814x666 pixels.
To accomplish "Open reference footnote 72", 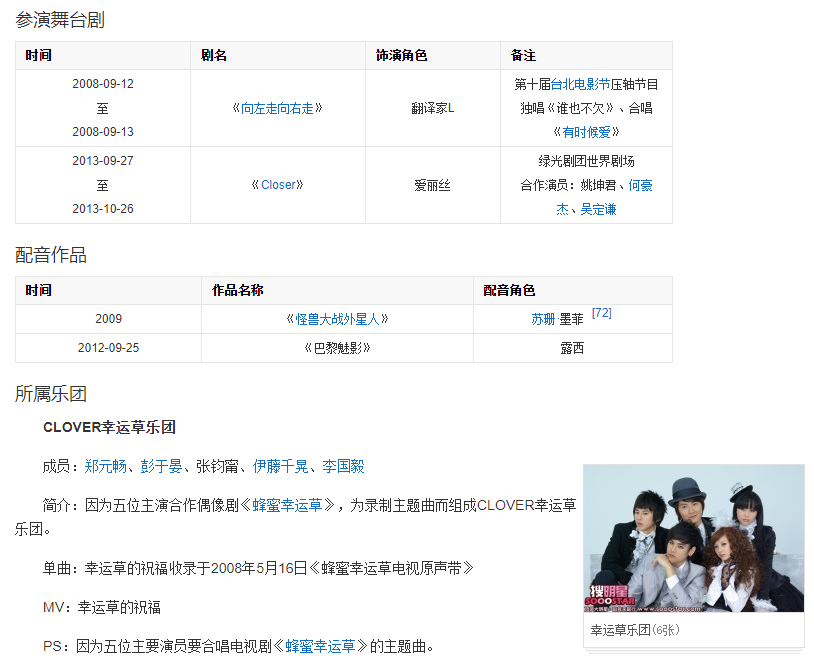I will coord(601,313).
